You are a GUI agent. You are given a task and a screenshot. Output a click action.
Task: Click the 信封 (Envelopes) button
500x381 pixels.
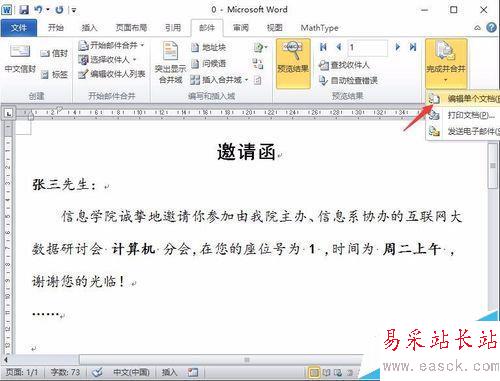54,53
